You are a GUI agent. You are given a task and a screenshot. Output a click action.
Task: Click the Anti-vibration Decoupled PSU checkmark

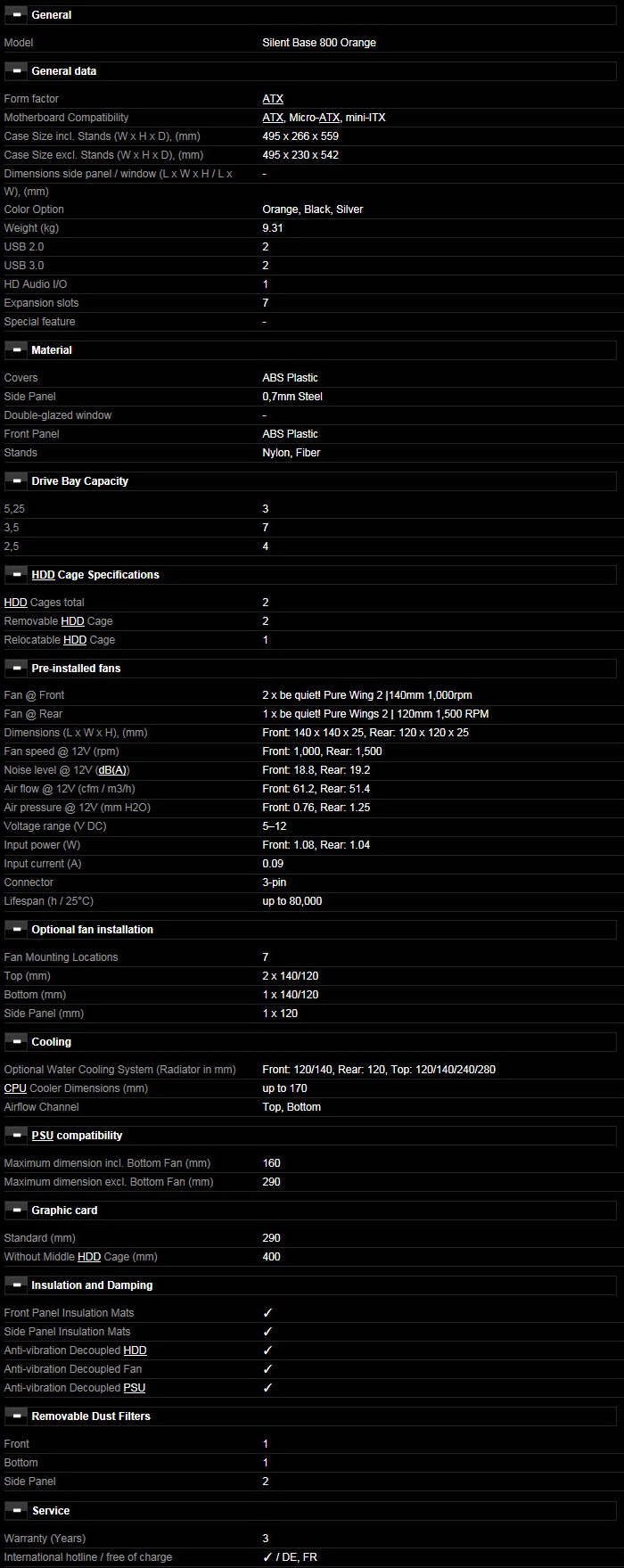tap(267, 1388)
